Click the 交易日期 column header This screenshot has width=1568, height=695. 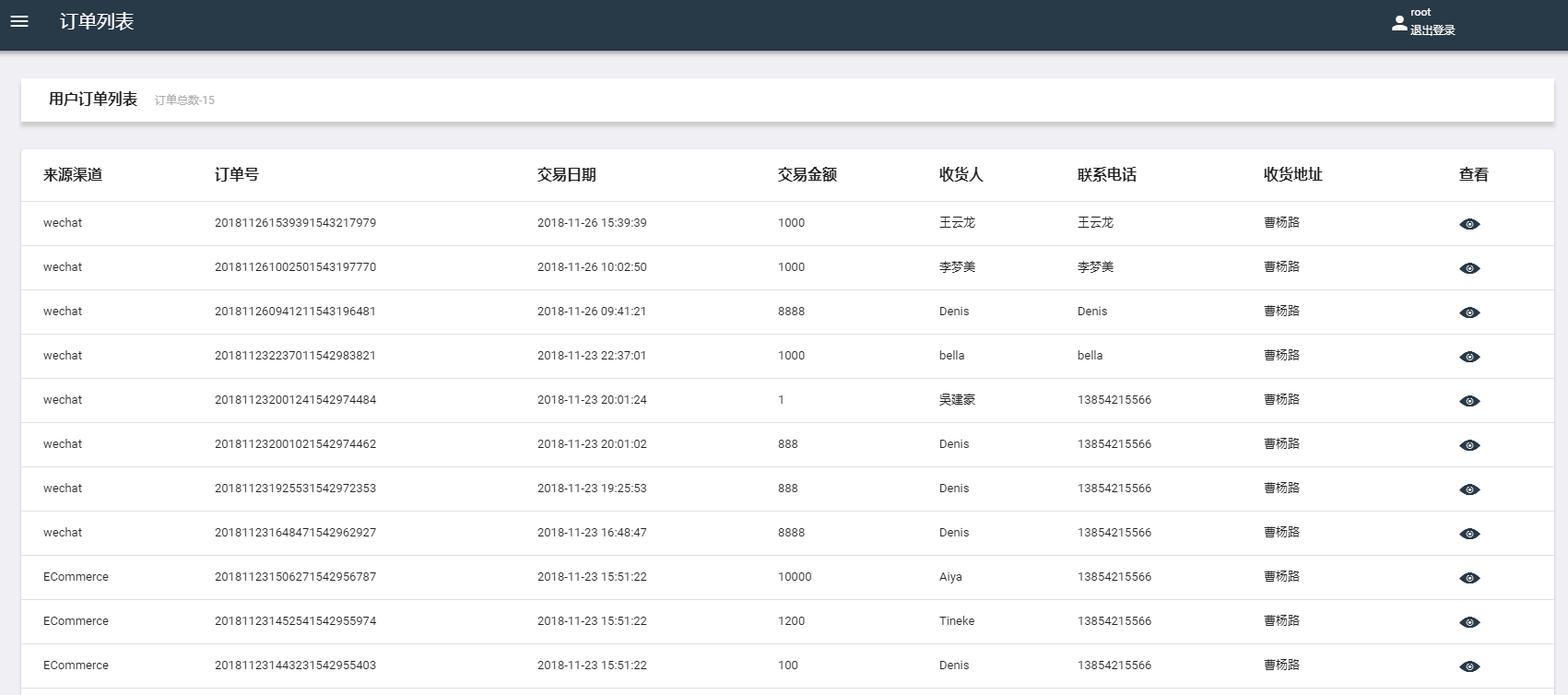coord(566,175)
